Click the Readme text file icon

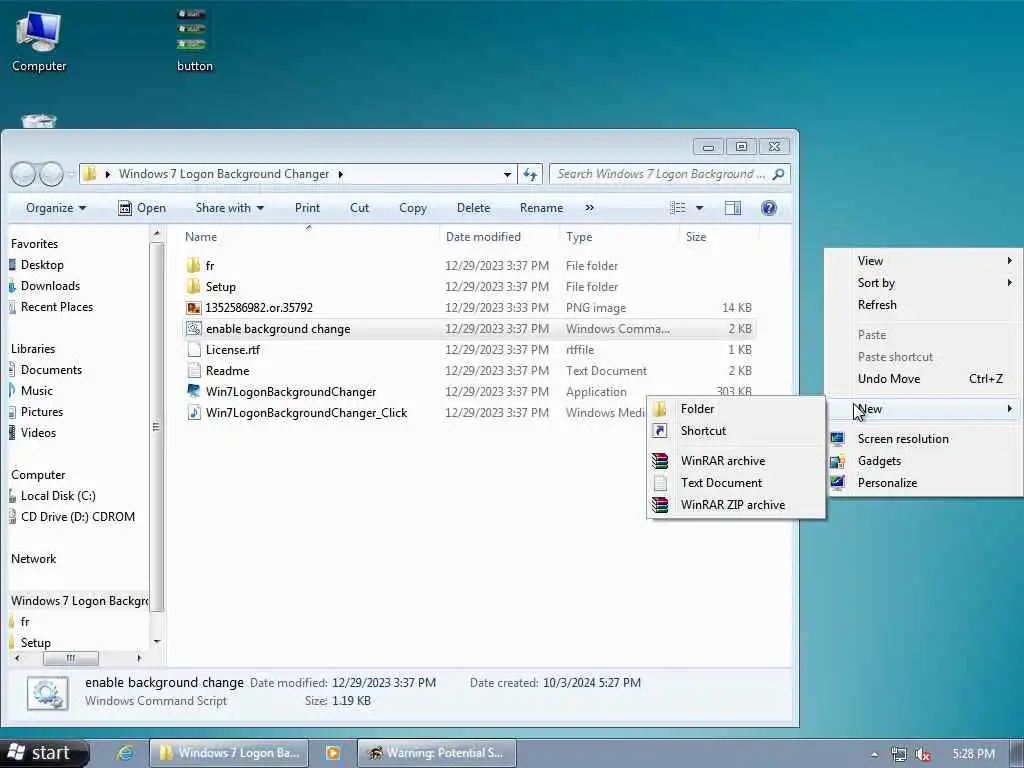point(193,370)
